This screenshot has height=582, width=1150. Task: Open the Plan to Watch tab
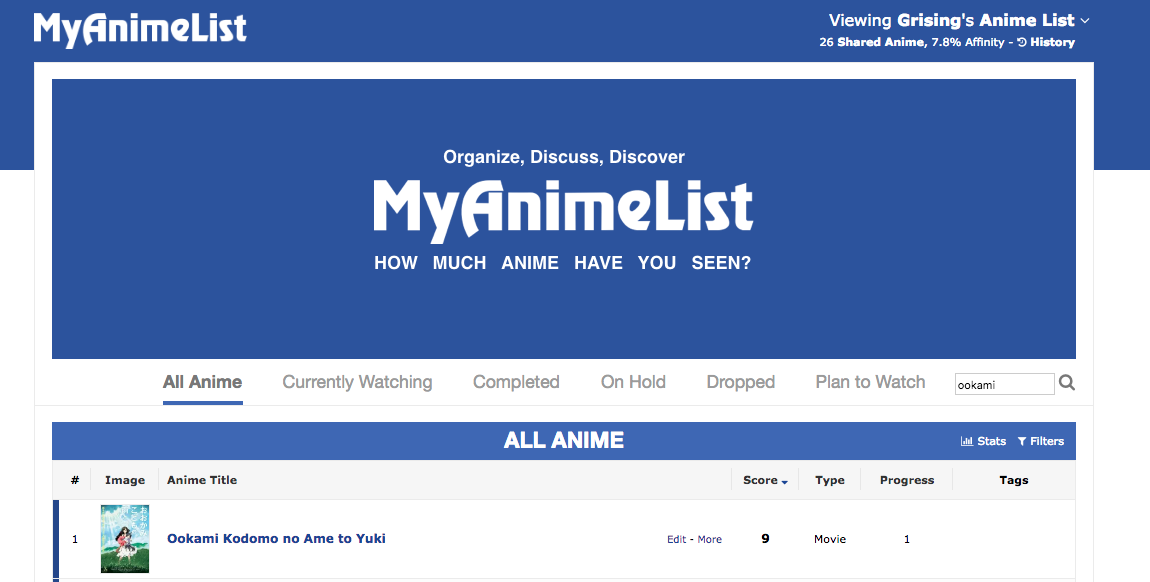point(870,382)
